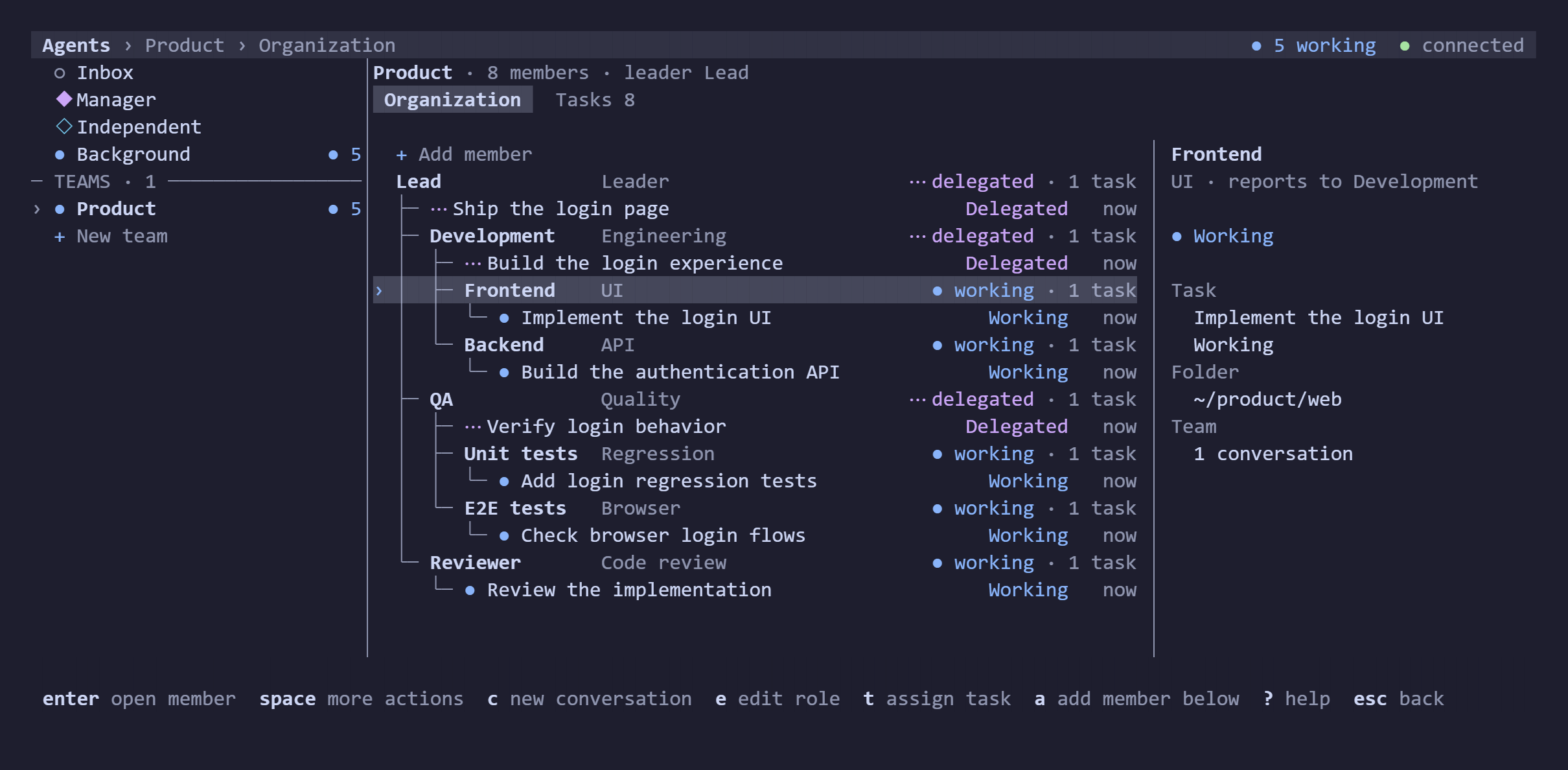Click the Agents breadcrumb
Image resolution: width=1568 pixels, height=770 pixels.
click(x=76, y=45)
